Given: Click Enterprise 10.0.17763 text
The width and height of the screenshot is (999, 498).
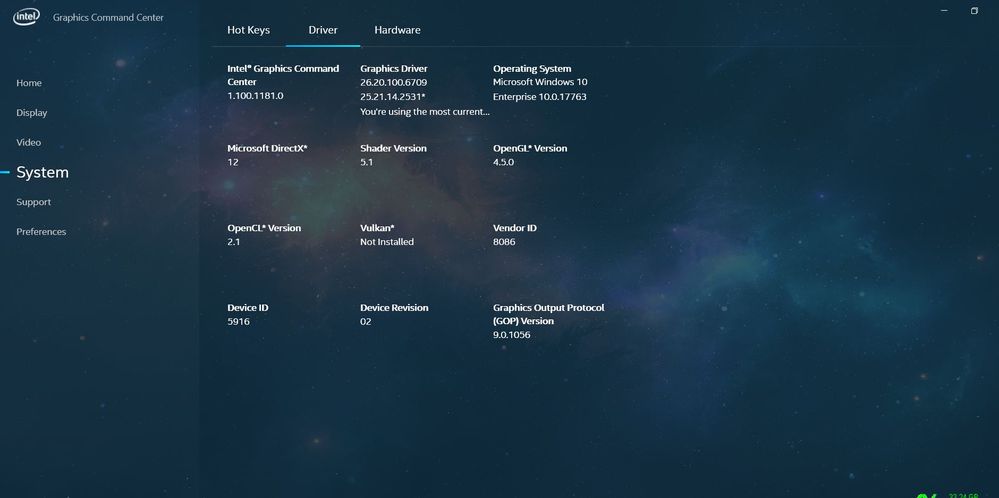Looking at the screenshot, I should (540, 97).
